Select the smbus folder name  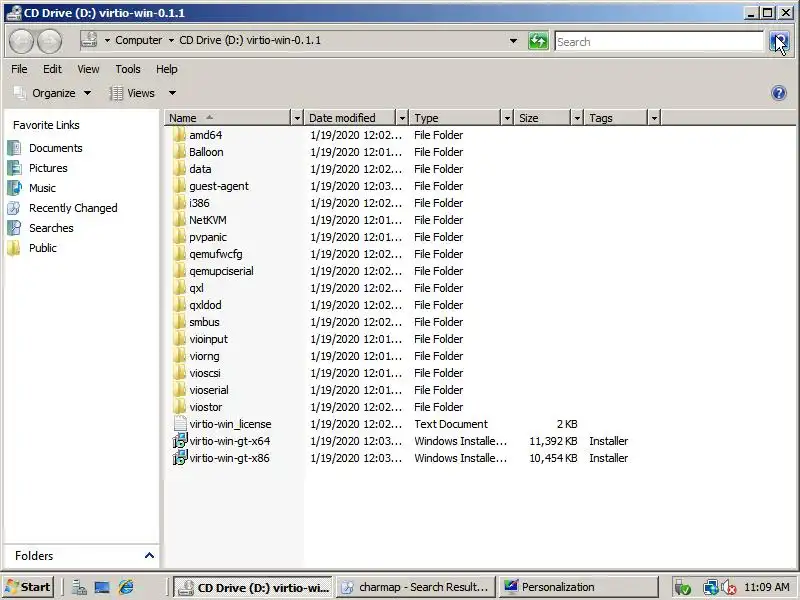click(204, 322)
